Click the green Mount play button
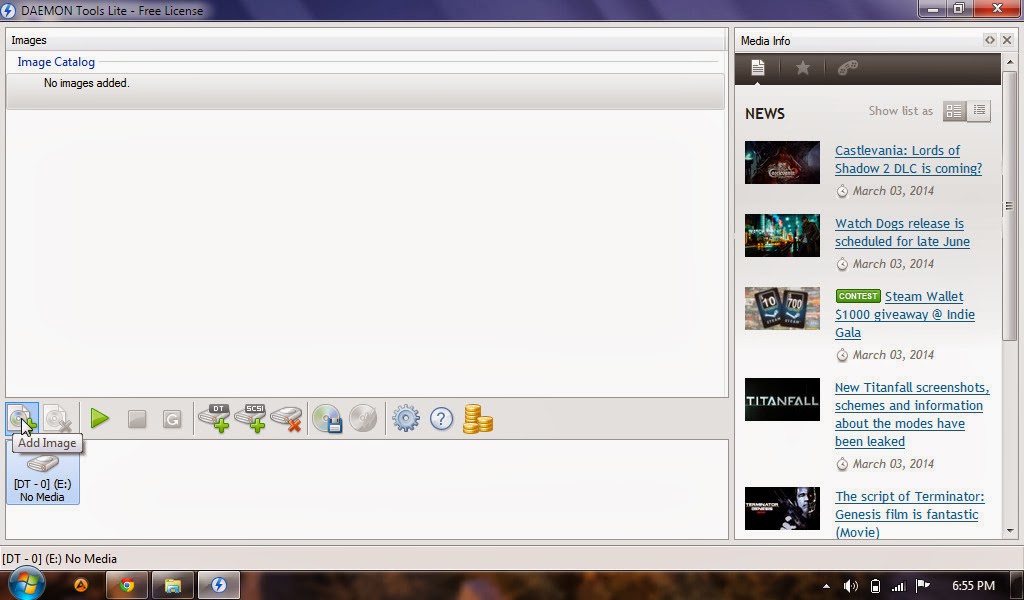The image size is (1024, 600). pyautogui.click(x=100, y=418)
